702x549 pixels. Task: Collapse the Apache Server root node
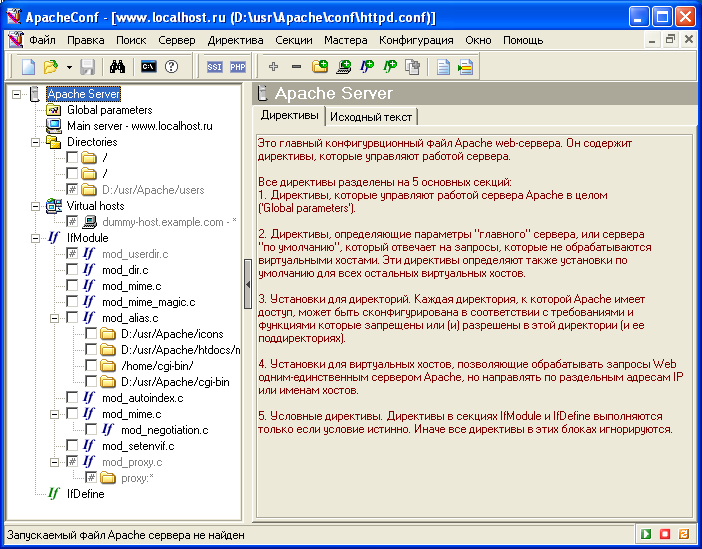tap(17, 94)
